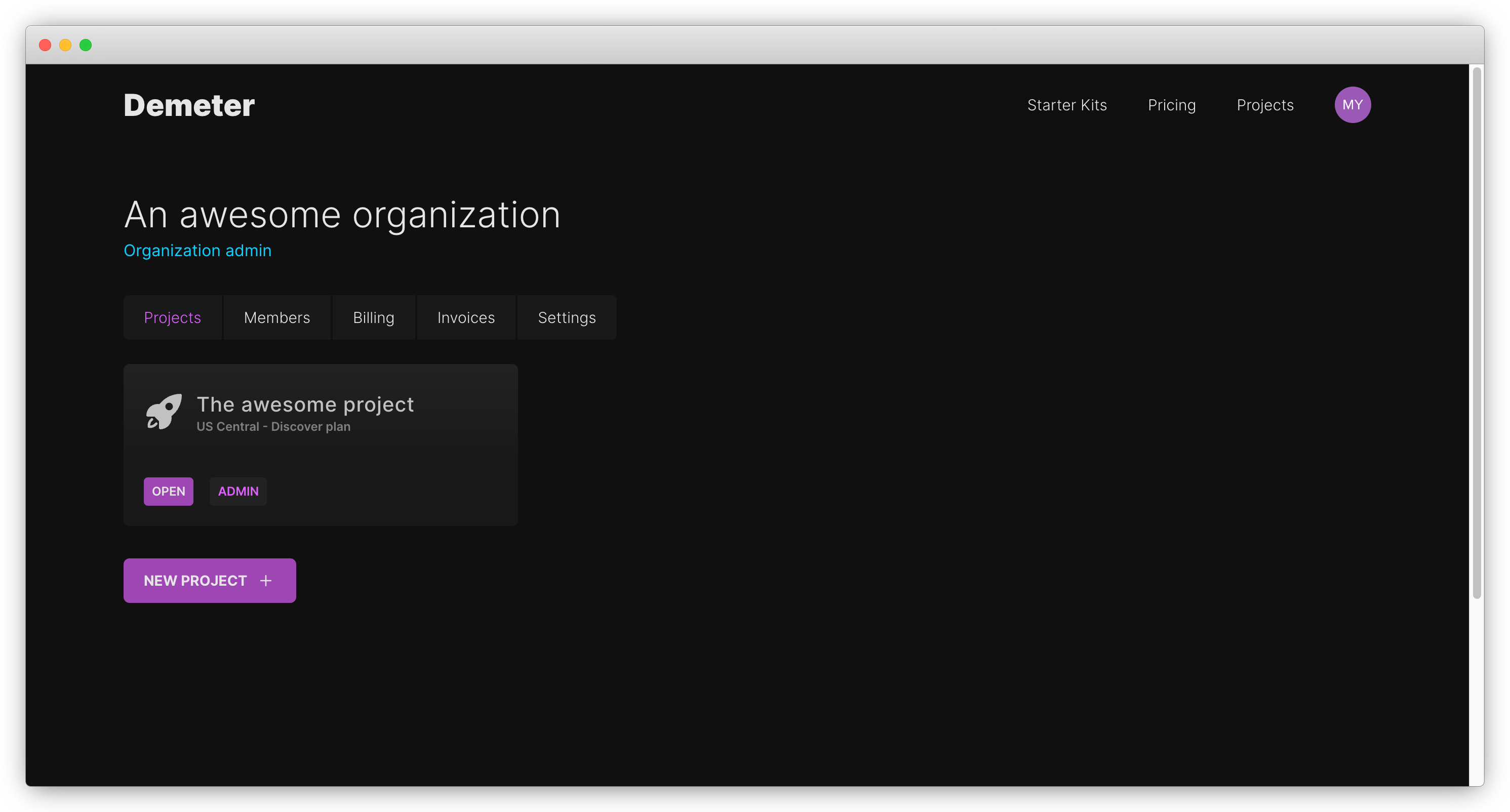Click the 'An awesome organization' heading
The image size is (1510, 812).
coord(342,215)
